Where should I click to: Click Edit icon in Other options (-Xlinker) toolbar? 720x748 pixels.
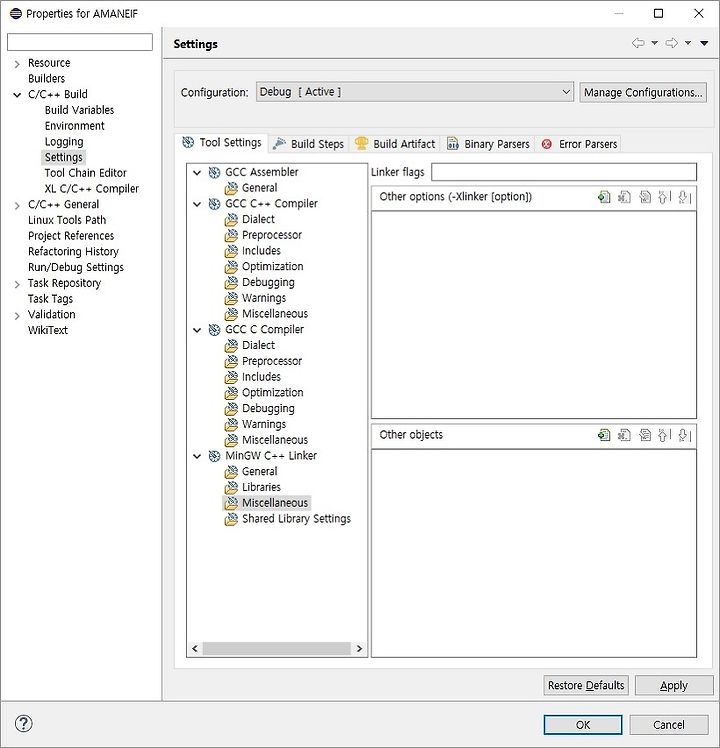click(645, 197)
